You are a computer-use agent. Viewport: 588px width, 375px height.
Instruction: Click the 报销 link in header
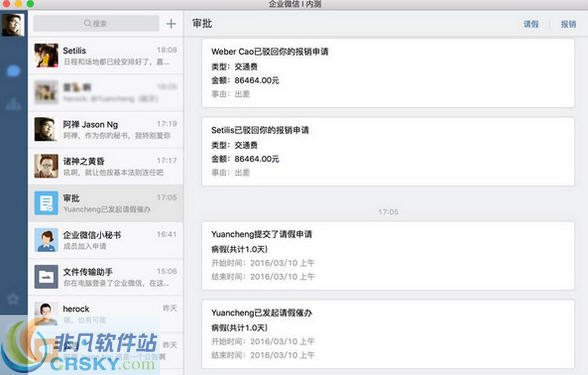[568, 24]
